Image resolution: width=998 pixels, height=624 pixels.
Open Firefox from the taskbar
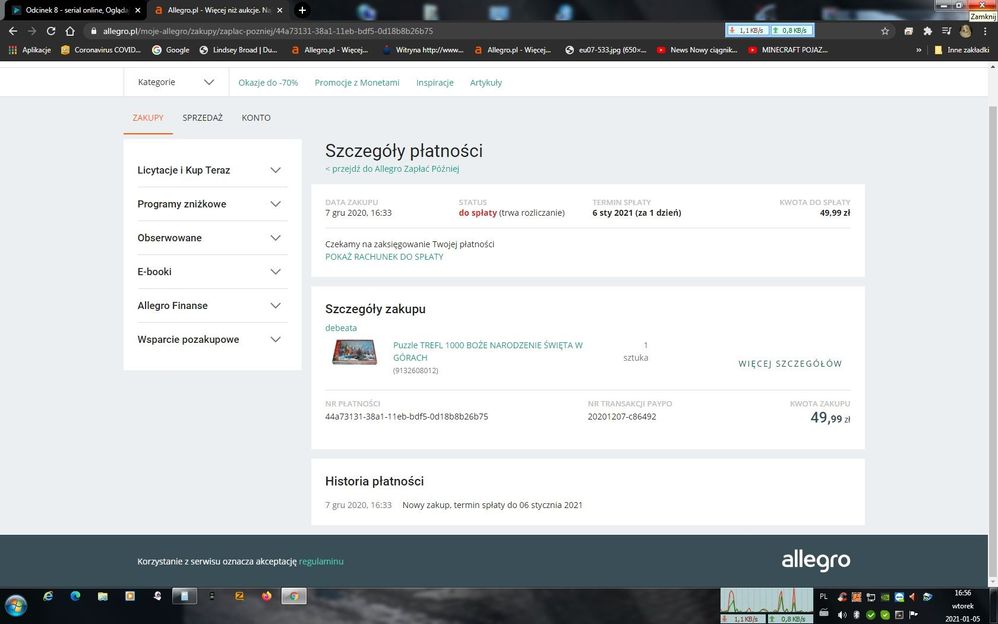tap(266, 596)
